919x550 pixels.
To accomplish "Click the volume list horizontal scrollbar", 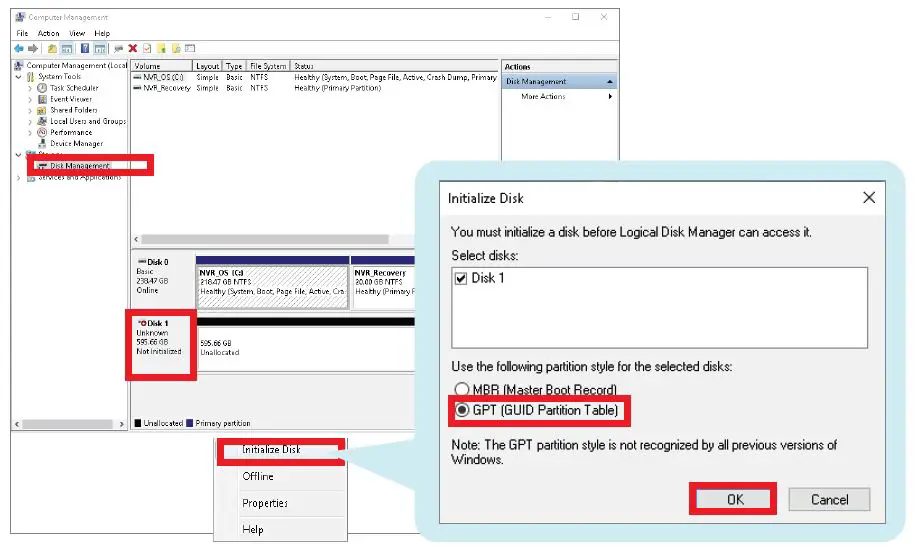I will [x=265, y=239].
